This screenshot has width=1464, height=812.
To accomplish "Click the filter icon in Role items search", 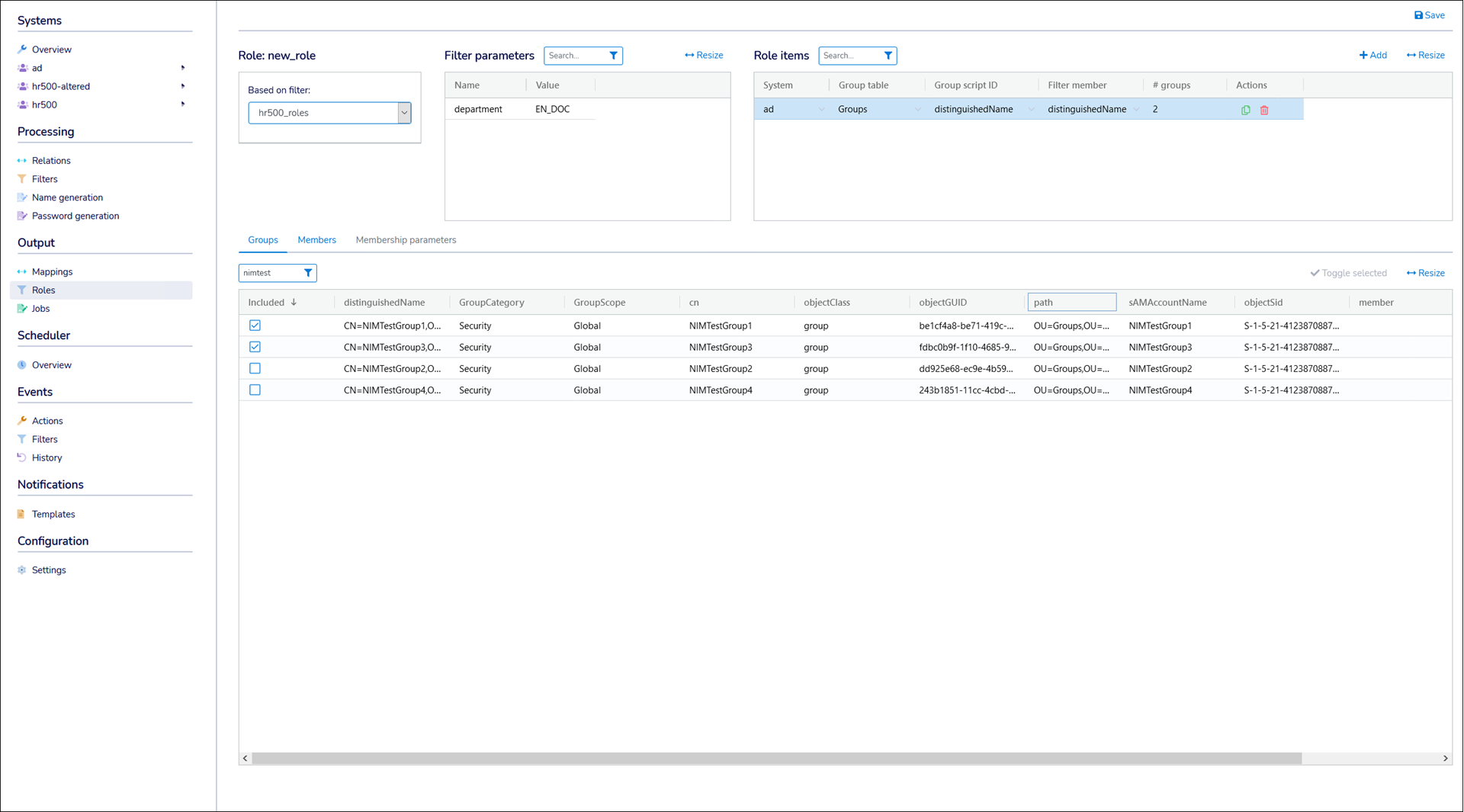I will point(888,56).
